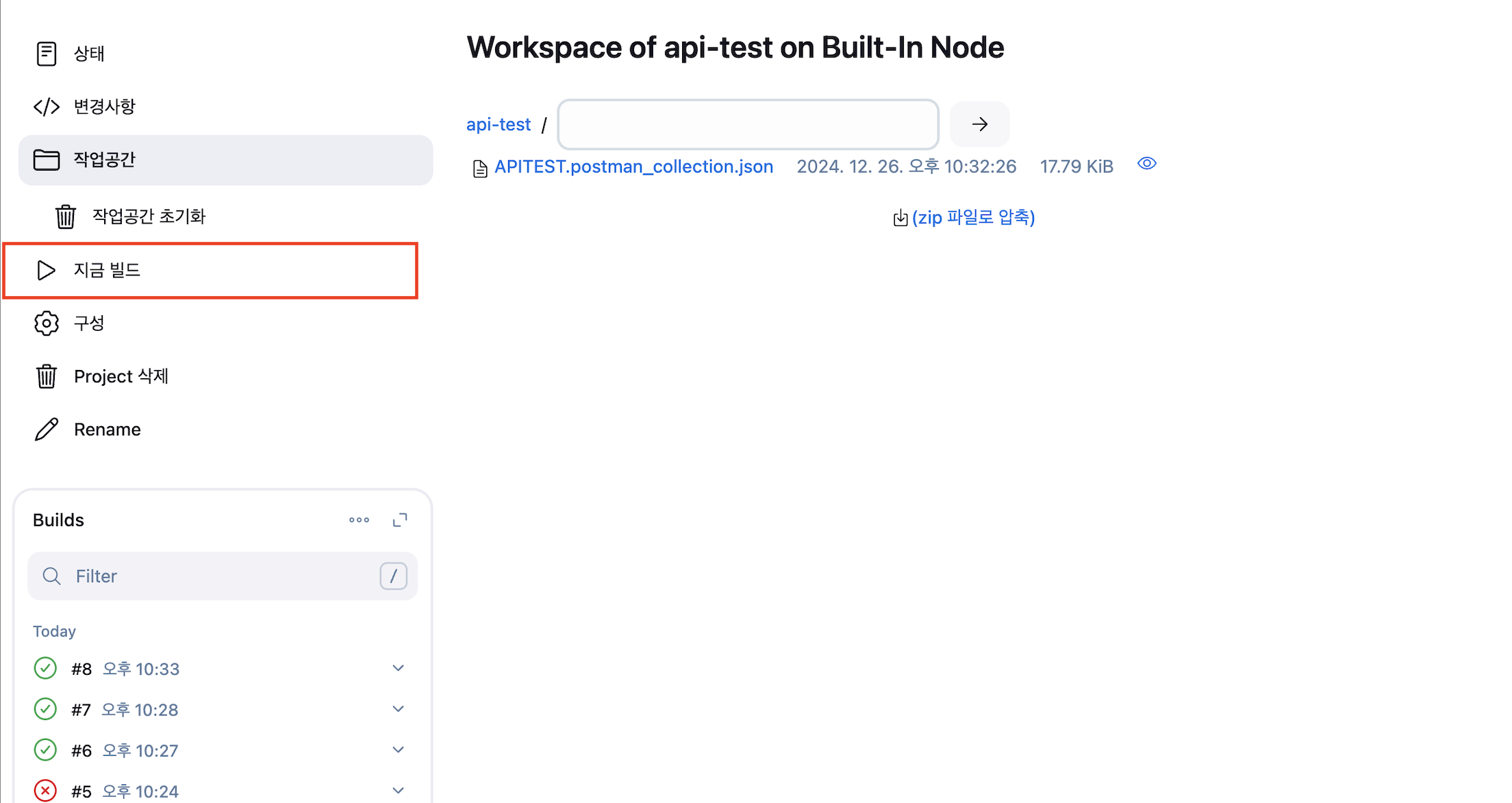Click build #8 success status icon
The image size is (1512, 803).
pos(45,668)
